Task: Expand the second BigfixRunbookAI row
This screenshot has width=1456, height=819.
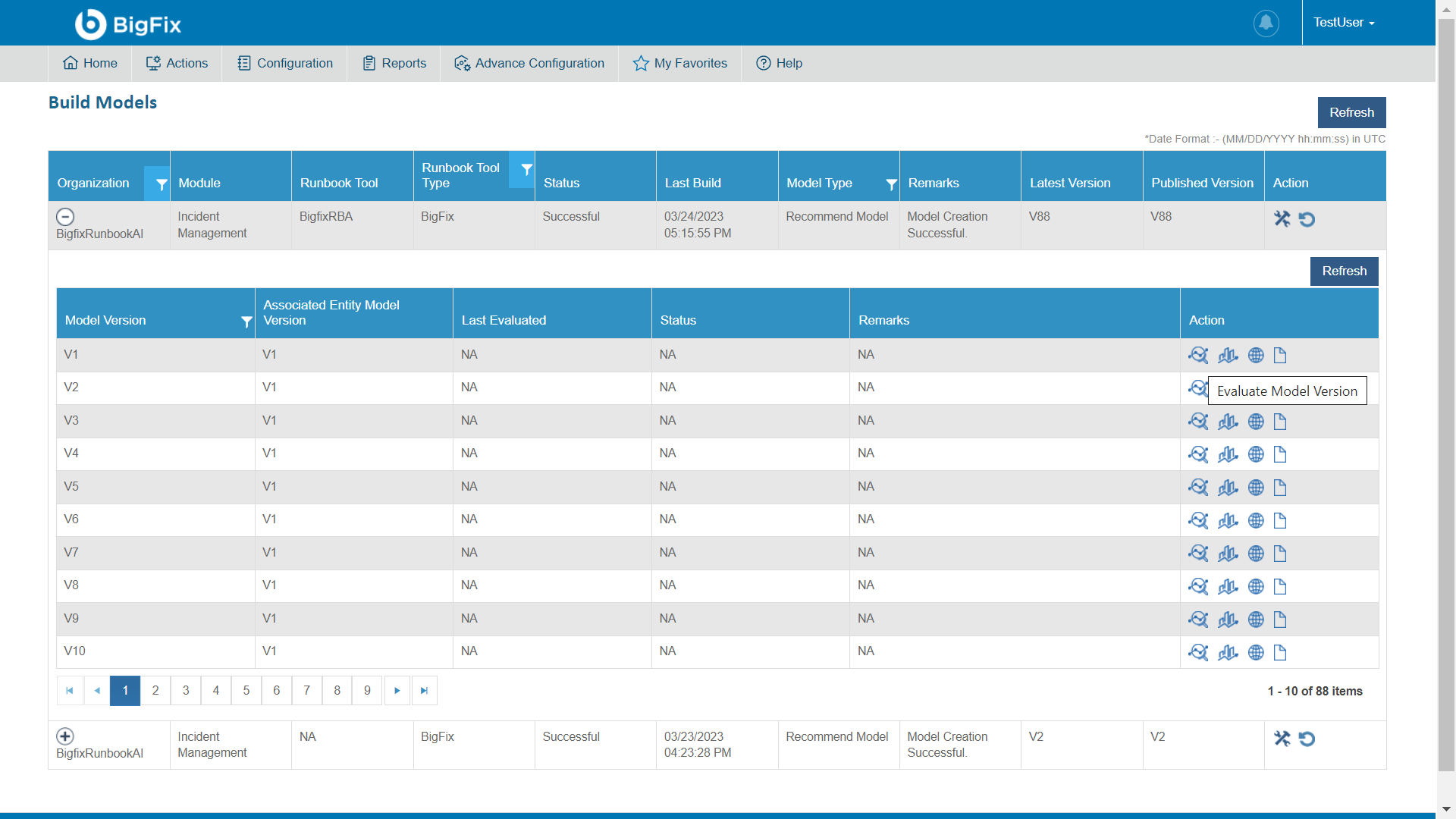Action: [65, 736]
